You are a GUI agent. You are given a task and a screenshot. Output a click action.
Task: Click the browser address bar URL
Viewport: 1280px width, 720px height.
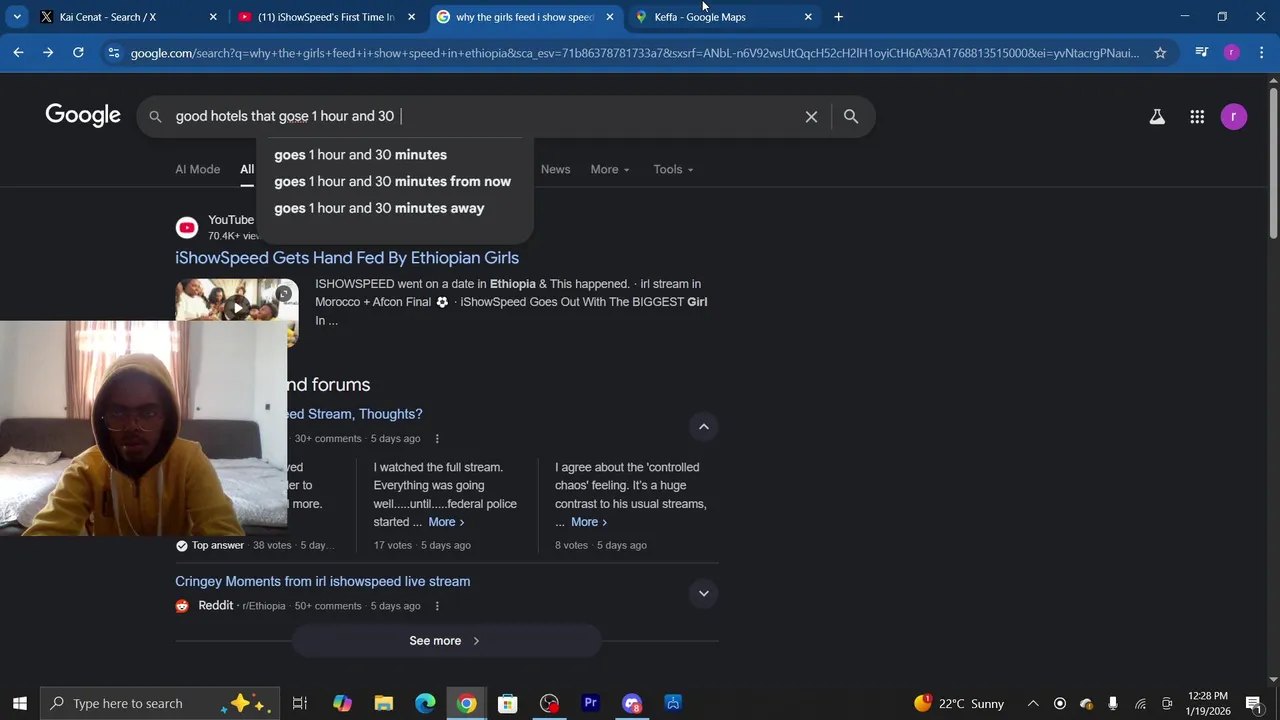[x=635, y=53]
